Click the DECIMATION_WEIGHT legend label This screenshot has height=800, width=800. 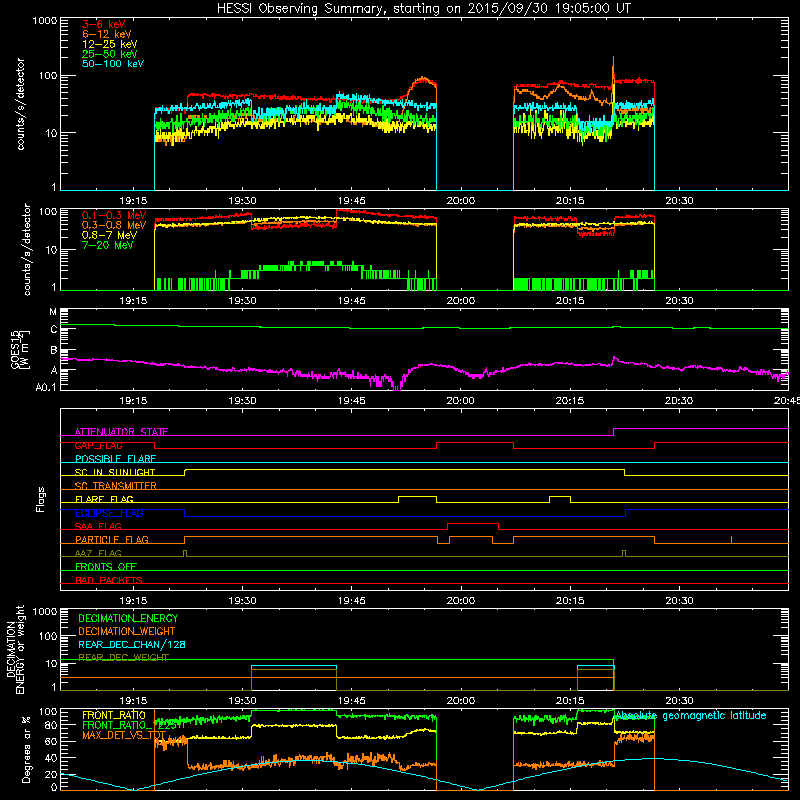[x=127, y=631]
